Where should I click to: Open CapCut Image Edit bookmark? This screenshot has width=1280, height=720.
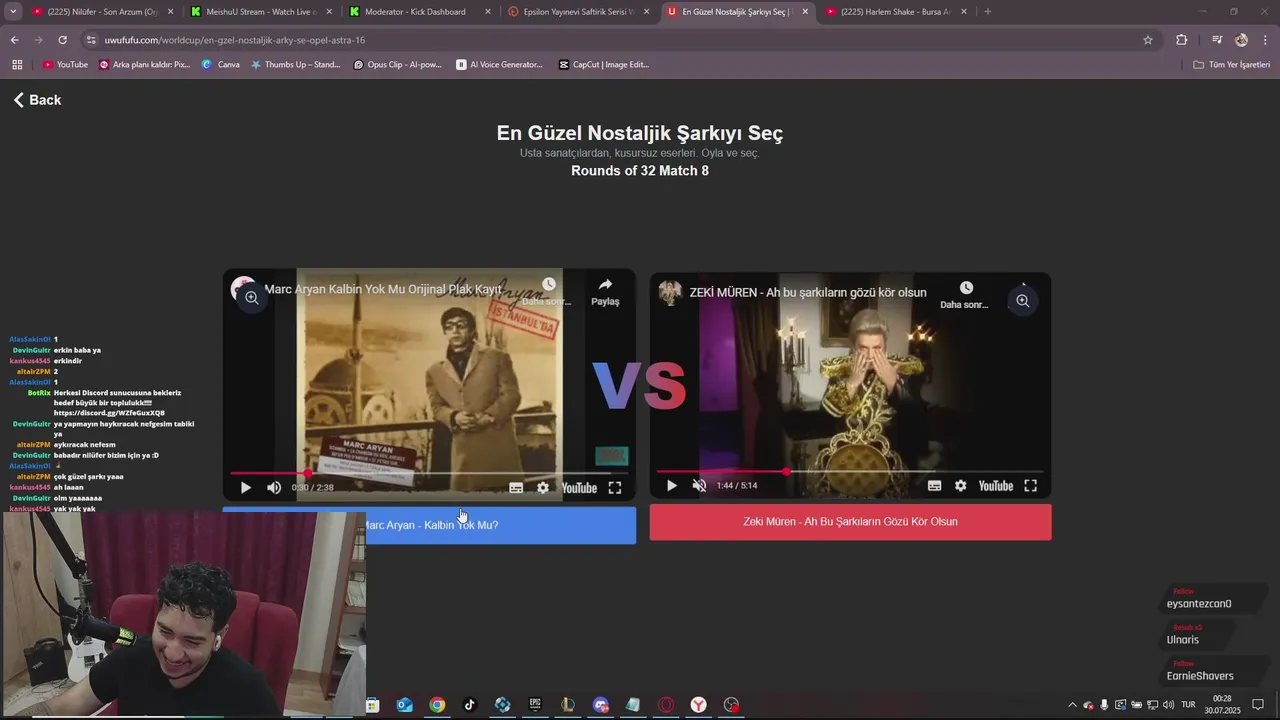(x=603, y=65)
